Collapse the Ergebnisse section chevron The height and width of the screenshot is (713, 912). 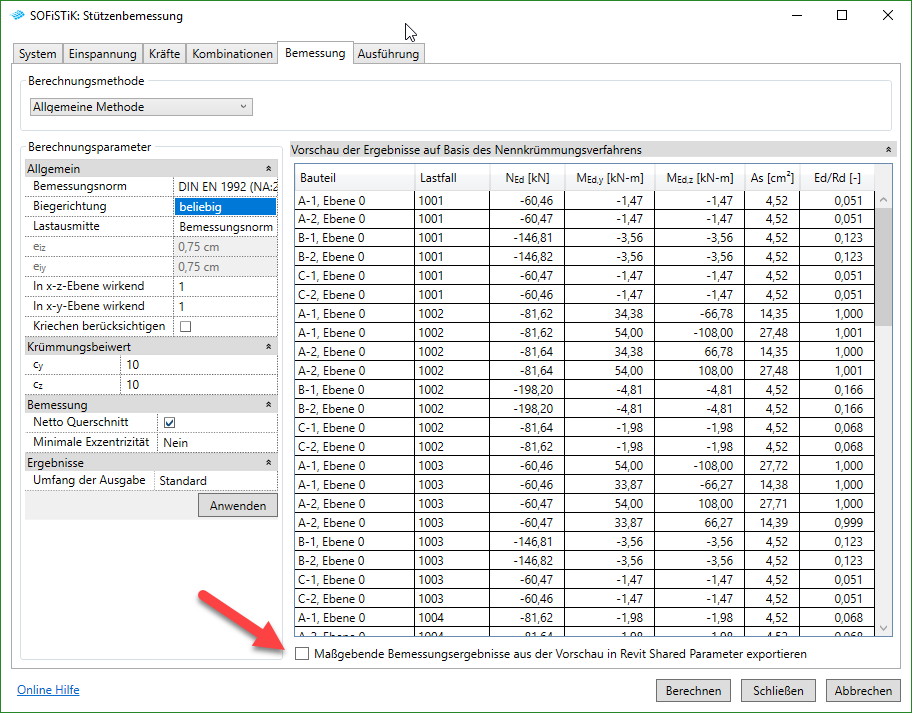[x=268, y=463]
